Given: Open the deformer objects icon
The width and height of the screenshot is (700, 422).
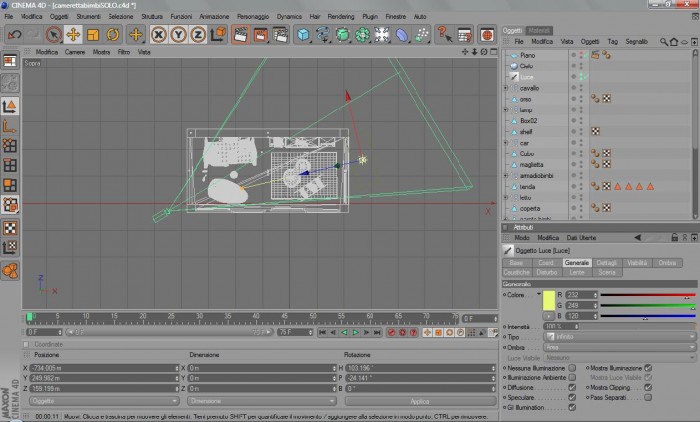Looking at the screenshot, I should click(x=402, y=34).
